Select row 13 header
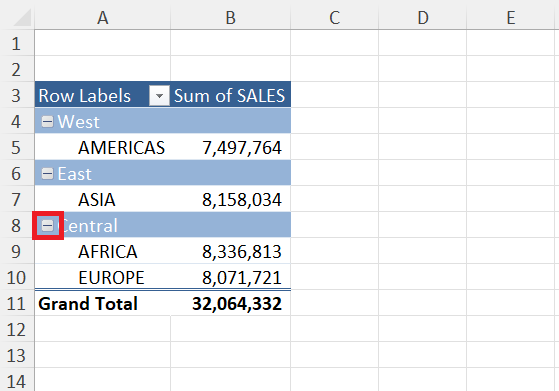Viewport: 559px width, 391px height. (x=16, y=356)
